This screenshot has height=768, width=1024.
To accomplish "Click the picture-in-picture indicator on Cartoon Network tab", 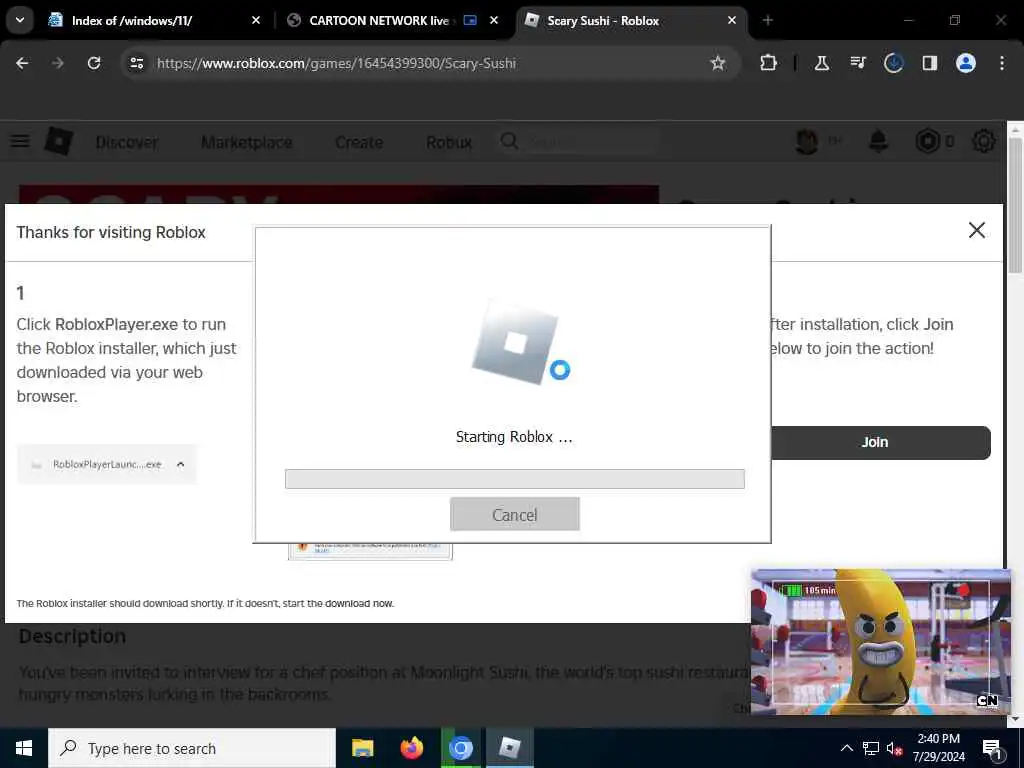I will click(x=470, y=20).
